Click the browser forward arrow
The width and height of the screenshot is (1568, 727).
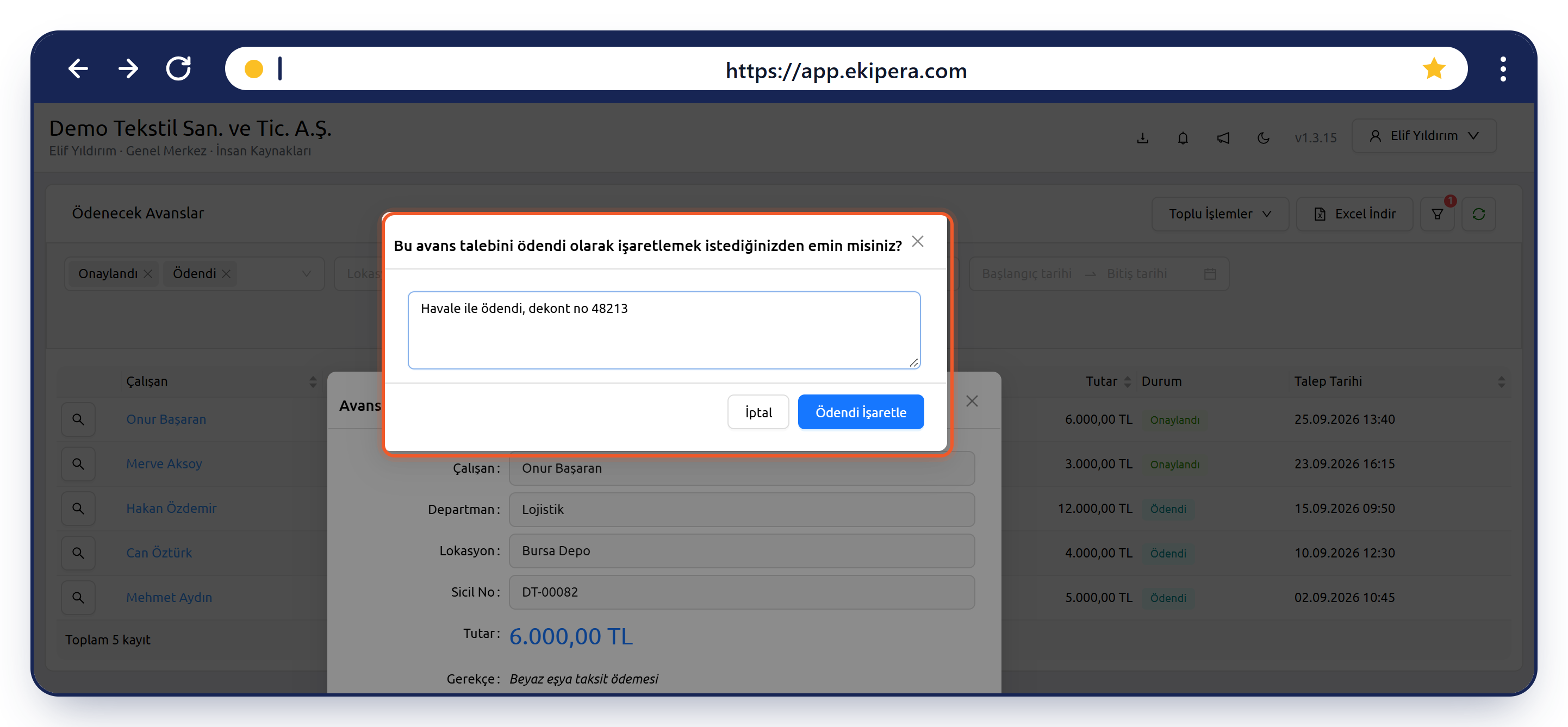coord(128,69)
